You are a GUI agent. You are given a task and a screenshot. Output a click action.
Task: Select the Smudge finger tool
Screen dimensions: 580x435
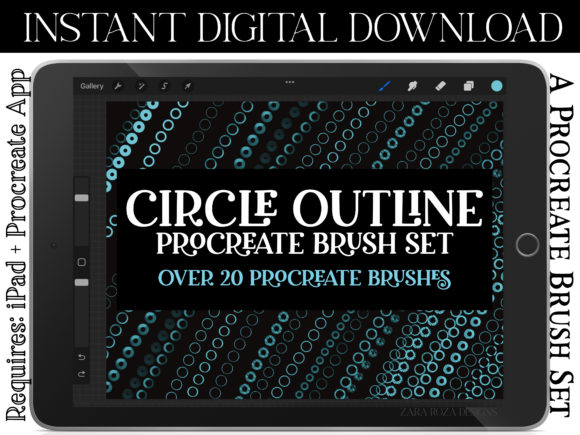click(x=412, y=86)
